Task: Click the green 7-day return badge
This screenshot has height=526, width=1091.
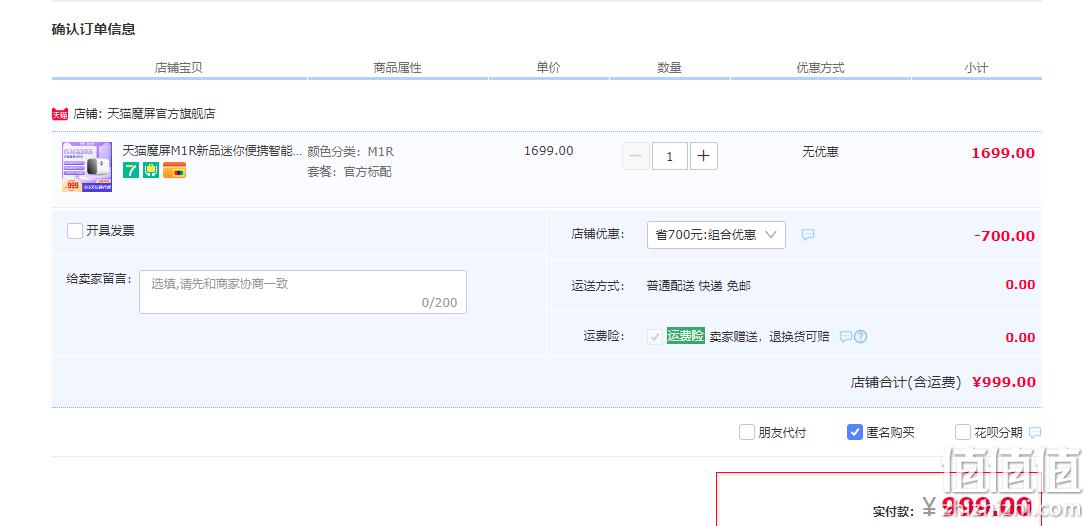Action: [x=131, y=170]
